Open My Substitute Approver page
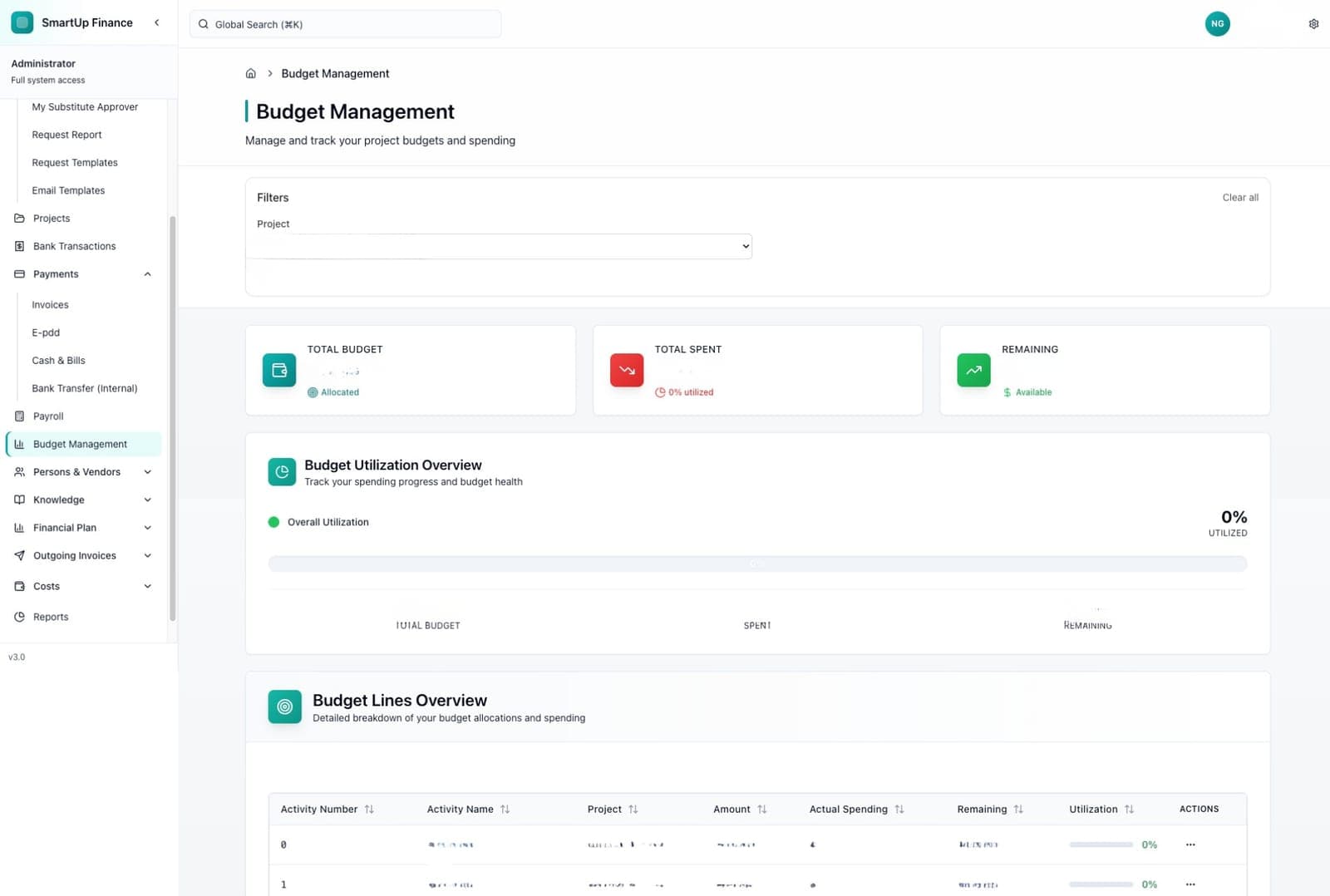Screen dimensions: 1330x896 pyautogui.click(x=85, y=106)
